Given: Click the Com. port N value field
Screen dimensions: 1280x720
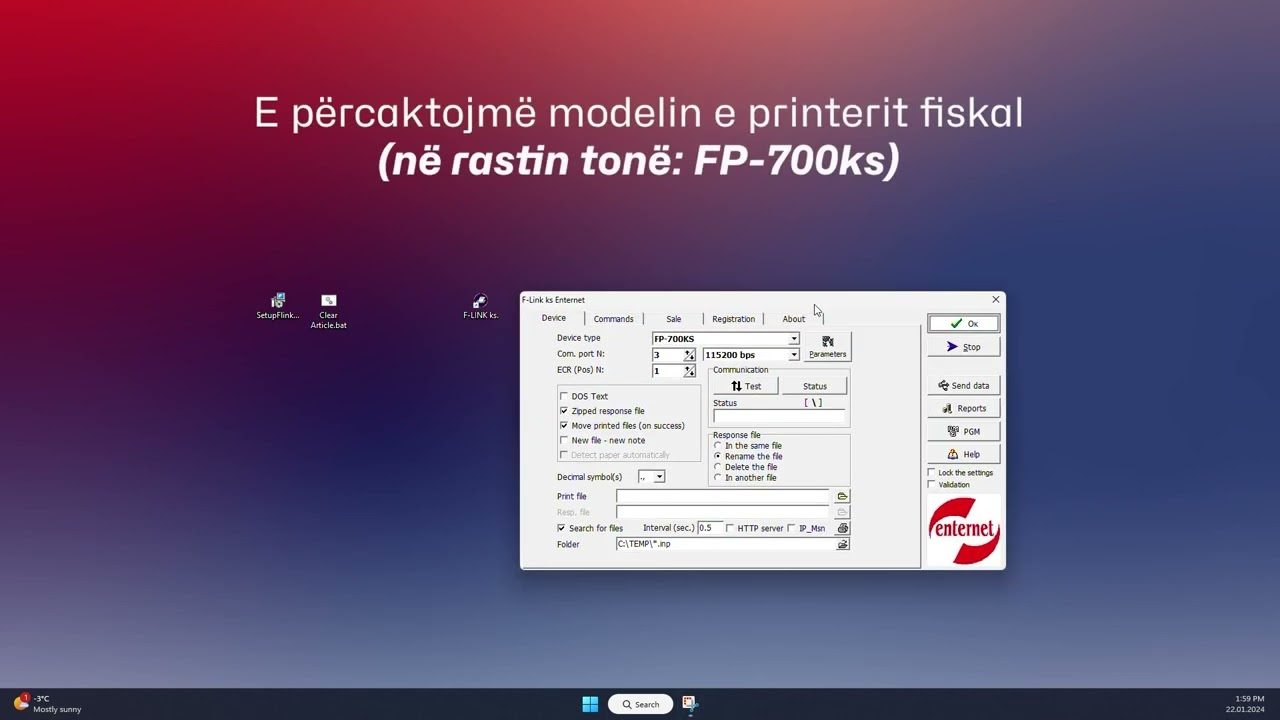Looking at the screenshot, I should tap(667, 355).
